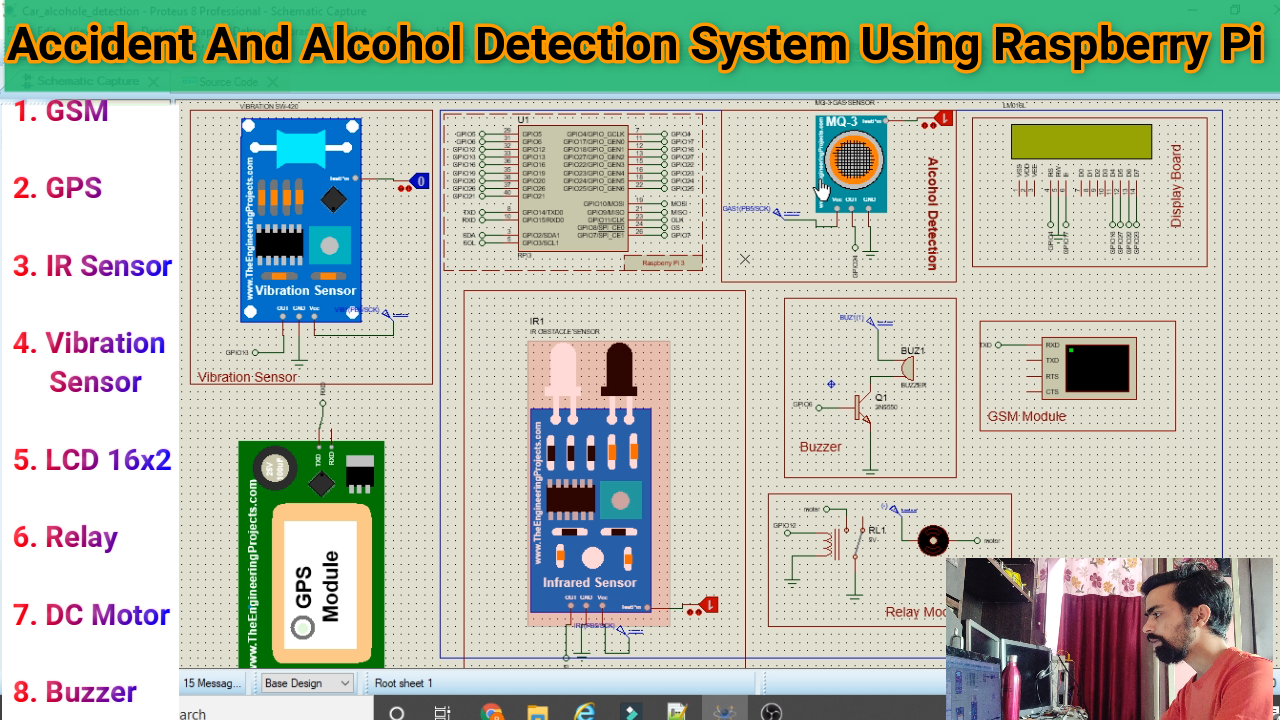
Task: Open Internet Explorer from the taskbar
Action: coord(585,712)
